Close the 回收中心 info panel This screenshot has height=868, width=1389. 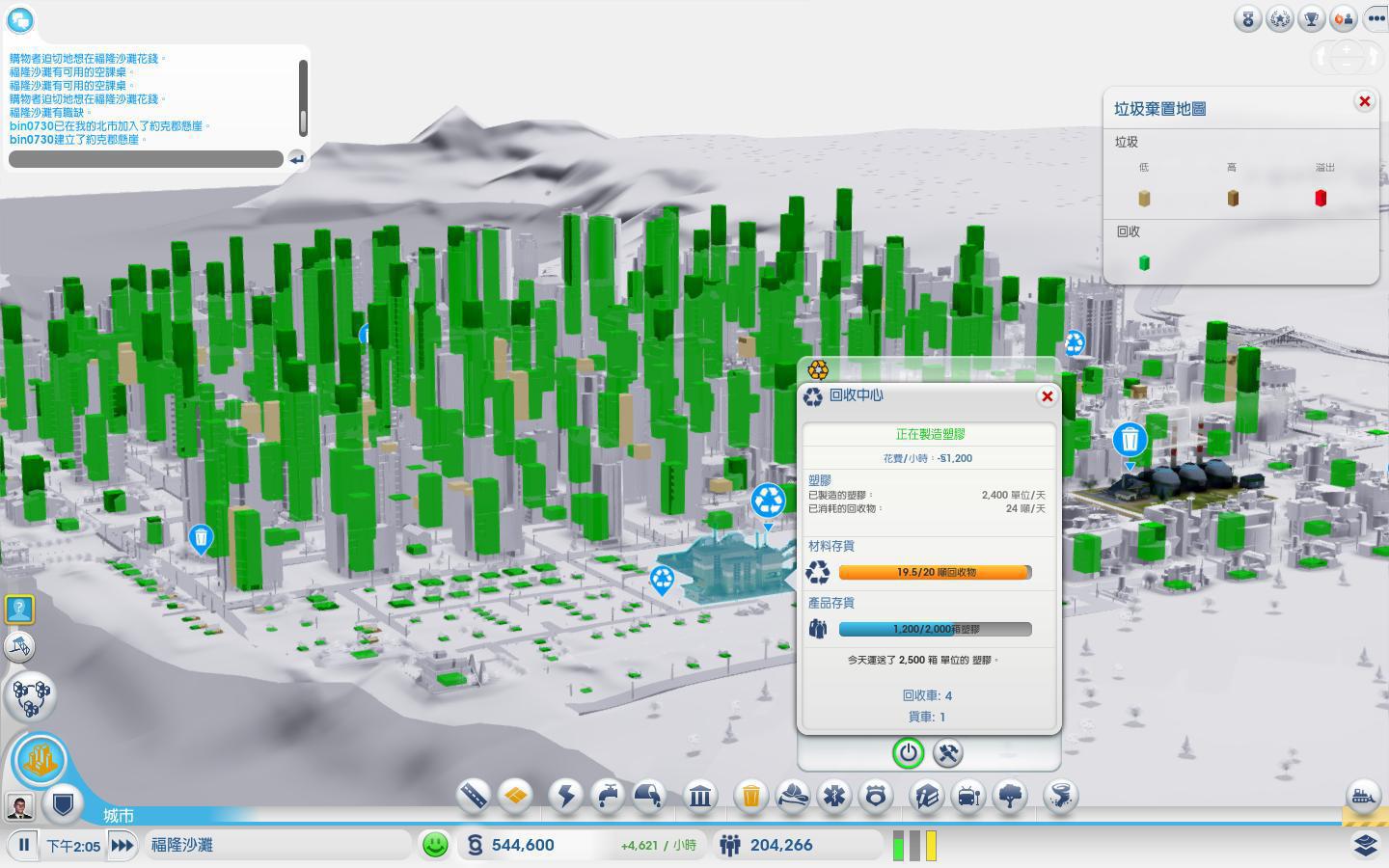tap(1047, 396)
